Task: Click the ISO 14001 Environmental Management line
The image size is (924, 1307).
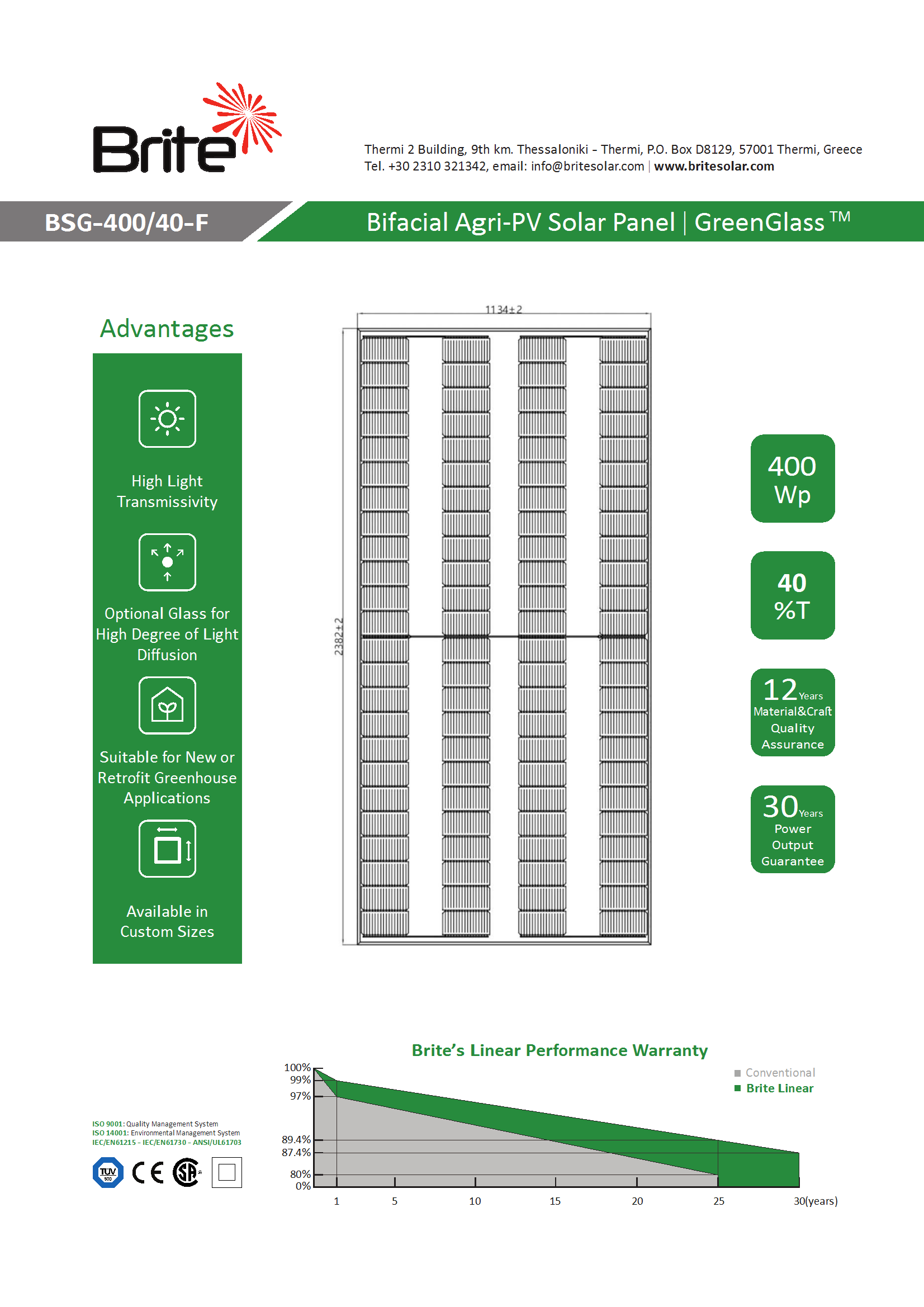Action: tap(165, 1133)
